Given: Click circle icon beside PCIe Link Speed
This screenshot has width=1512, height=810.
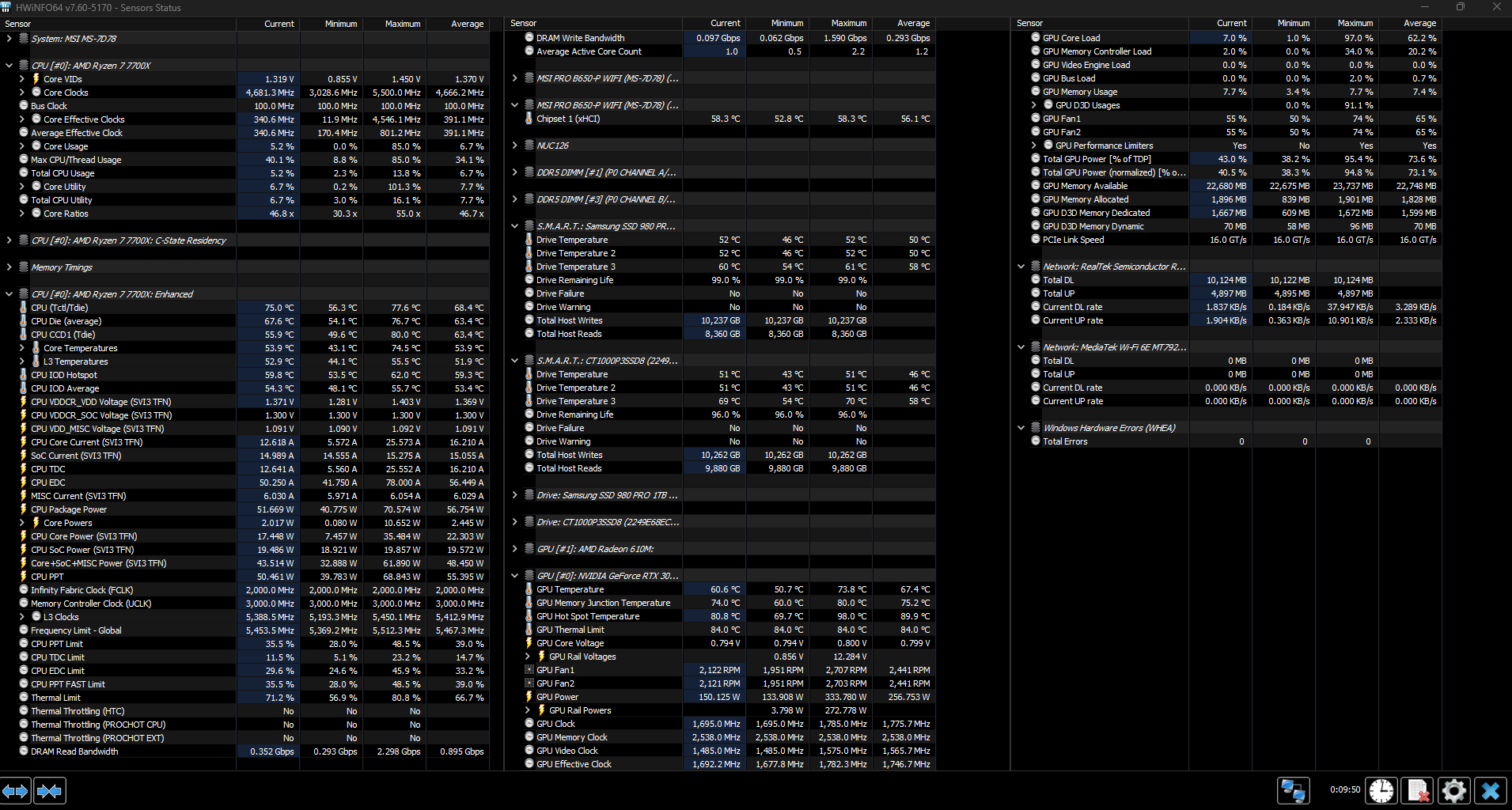Looking at the screenshot, I should [1036, 240].
